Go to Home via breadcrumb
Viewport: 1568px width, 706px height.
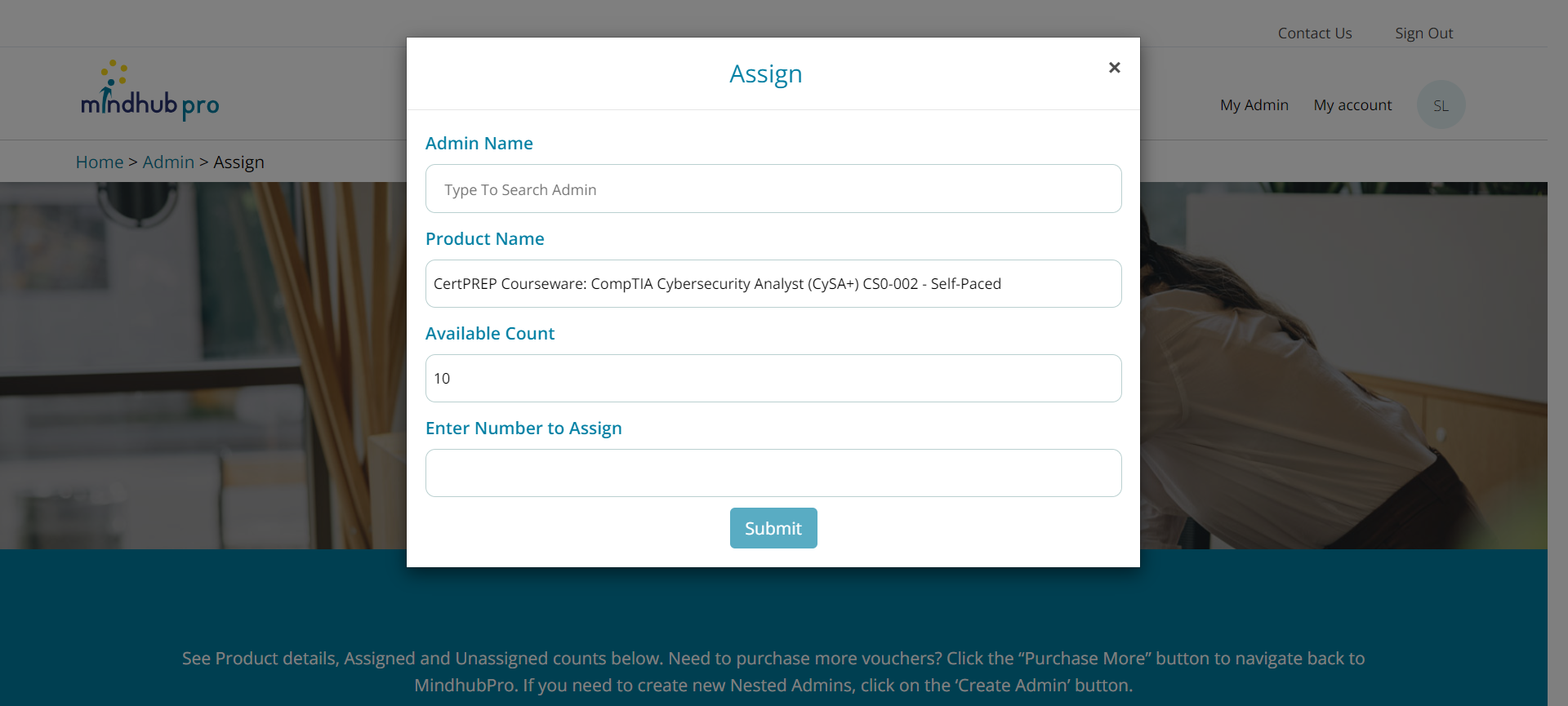[100, 162]
